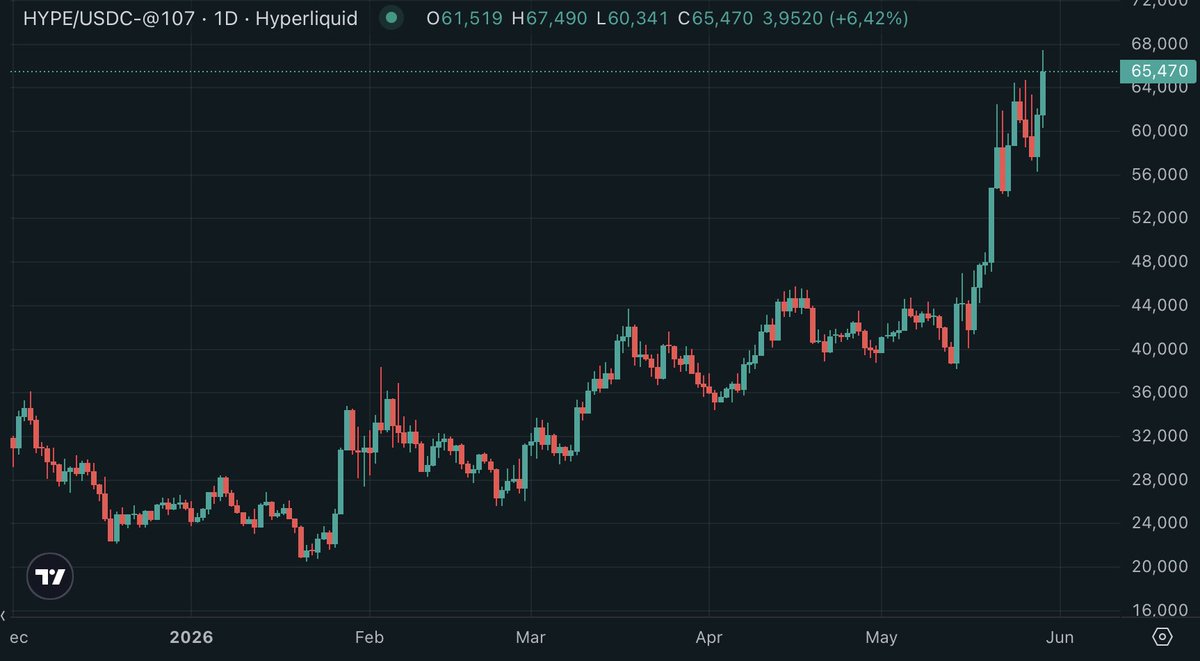Open chart settings gear icon
1200x661 pixels.
(x=1162, y=636)
